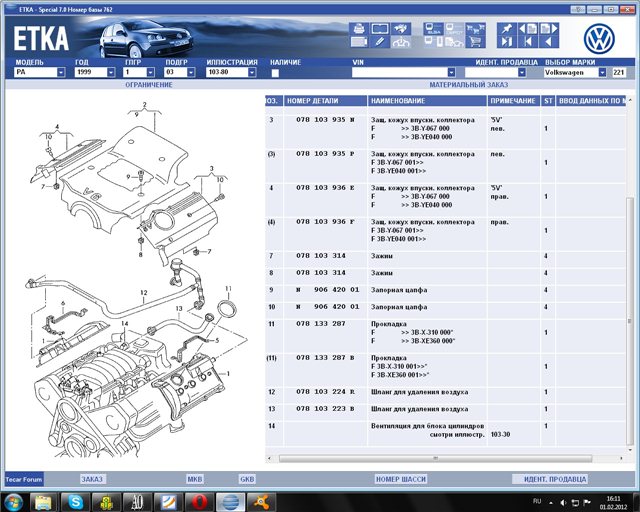The height and width of the screenshot is (512, 640).
Task: Open the single shopping cart order icon
Action: point(475,42)
